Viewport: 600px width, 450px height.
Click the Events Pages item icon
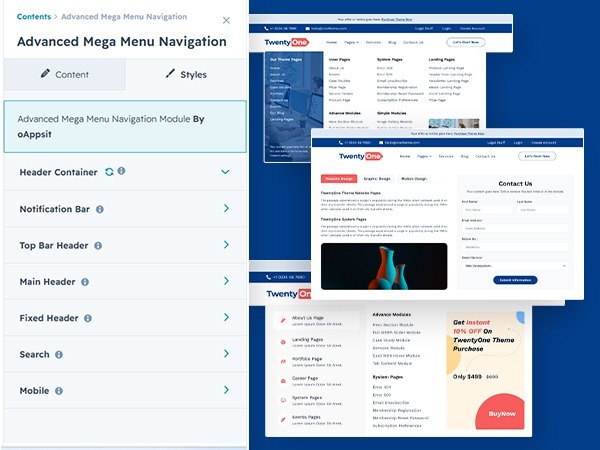(x=283, y=420)
